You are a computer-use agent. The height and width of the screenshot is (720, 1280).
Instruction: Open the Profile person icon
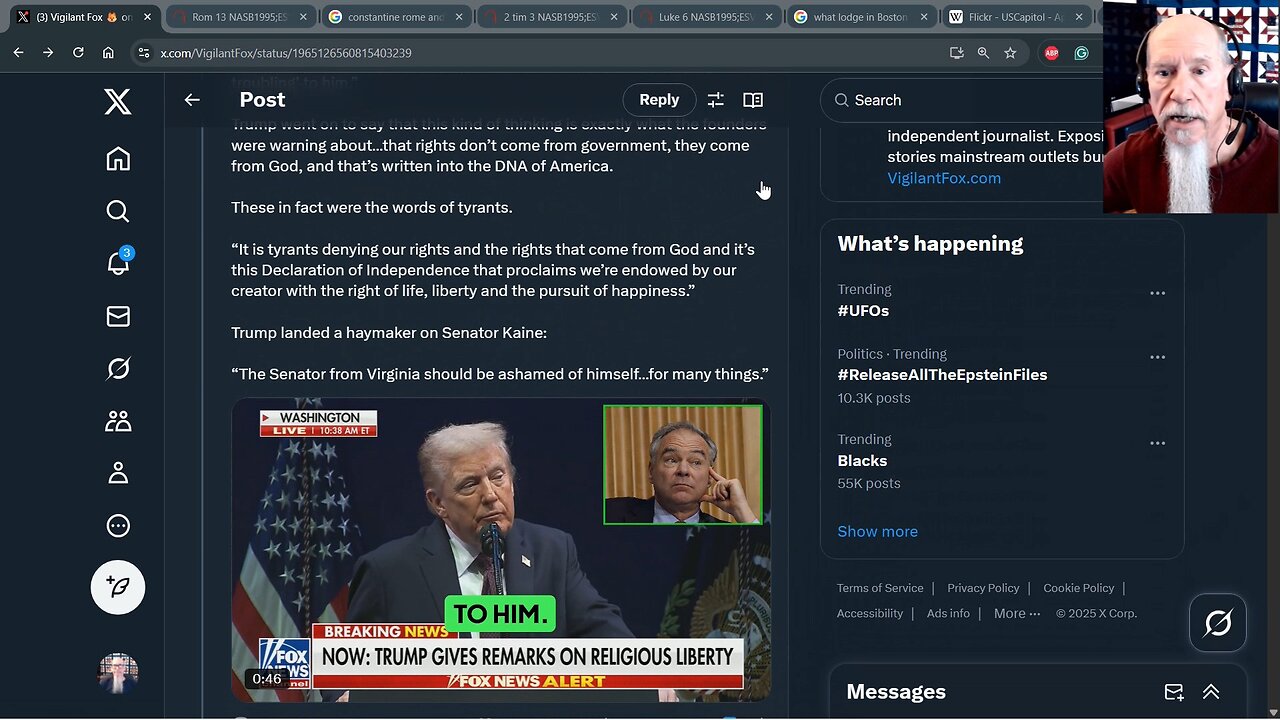(x=118, y=473)
